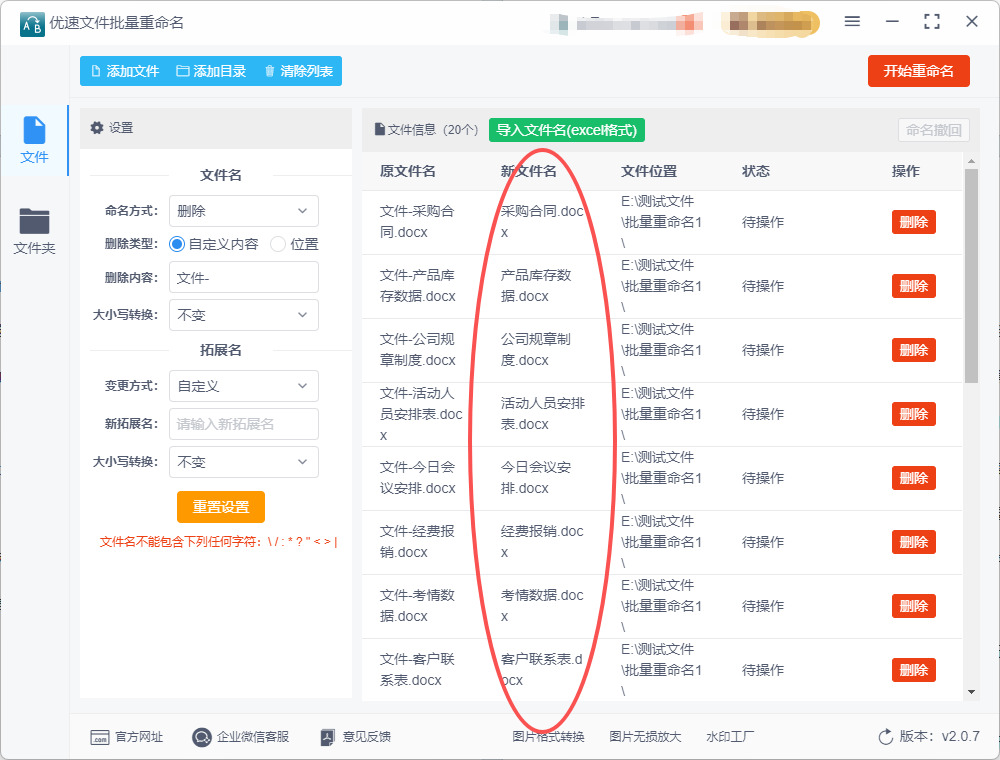Delete the 文件-采购合同.docx row
Viewport: 1000px width, 760px height.
(x=913, y=222)
